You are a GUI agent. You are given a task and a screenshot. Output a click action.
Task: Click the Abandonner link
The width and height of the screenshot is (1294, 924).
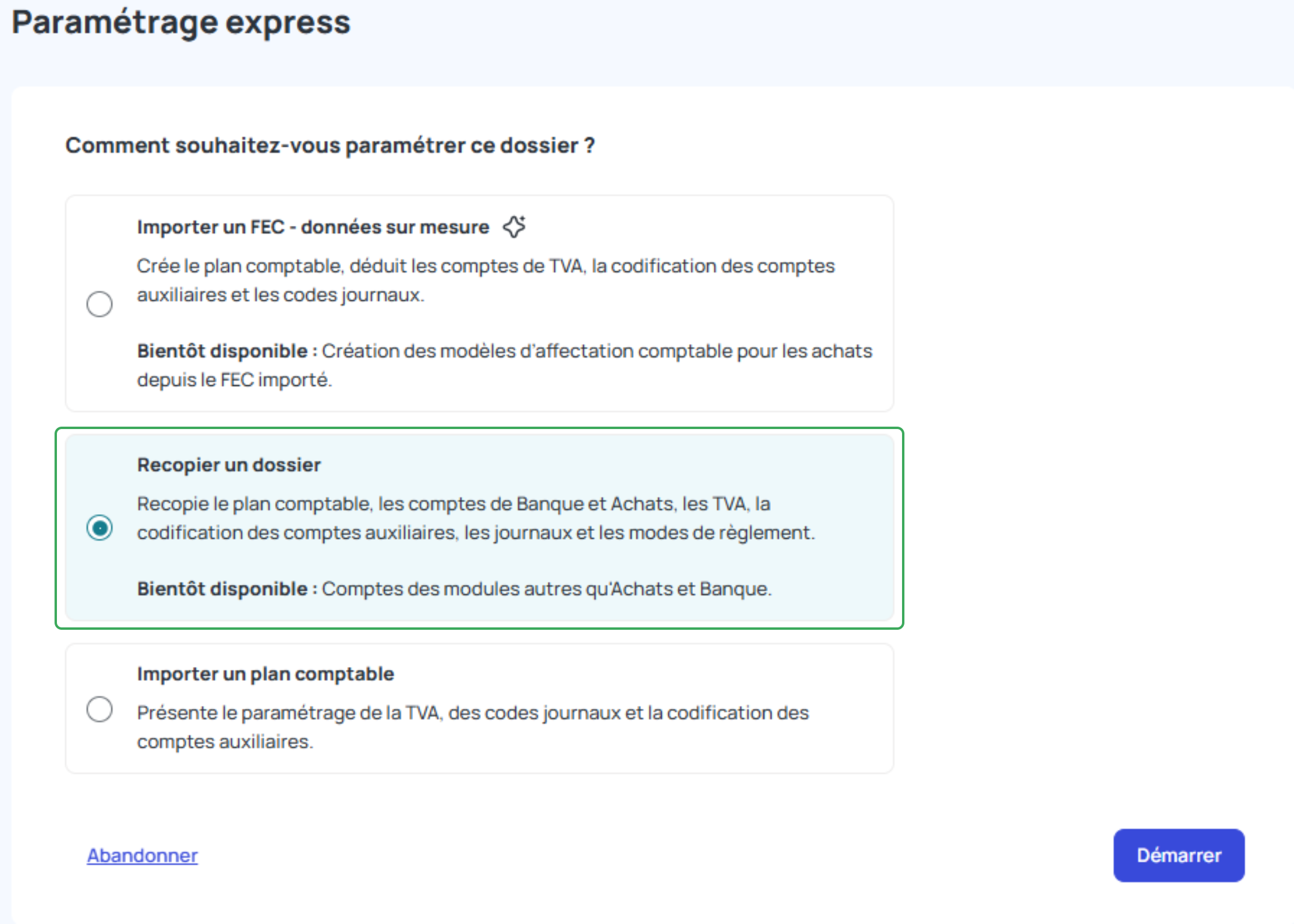coord(142,855)
